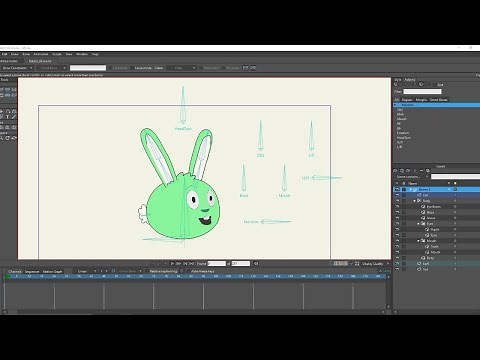480x360 pixels.
Task: Hide the Ear layer using its eye icon
Action: point(397,195)
